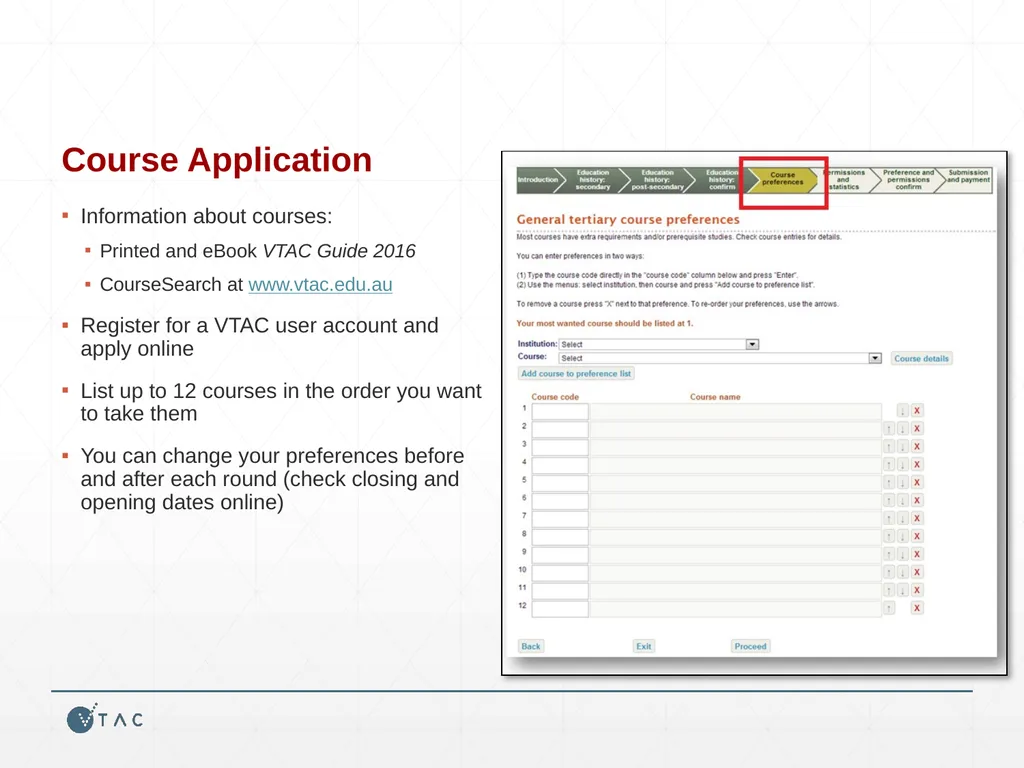
Task: Remove preference 7 with its X icon
Action: [x=917, y=519]
